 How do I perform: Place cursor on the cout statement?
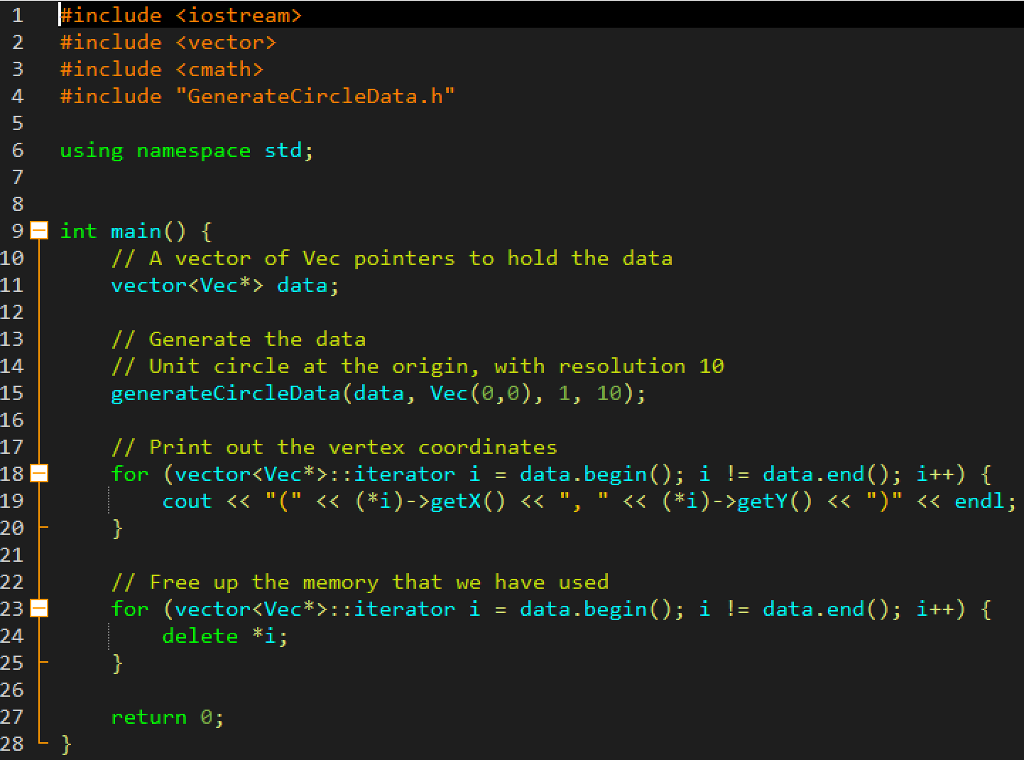(x=187, y=501)
